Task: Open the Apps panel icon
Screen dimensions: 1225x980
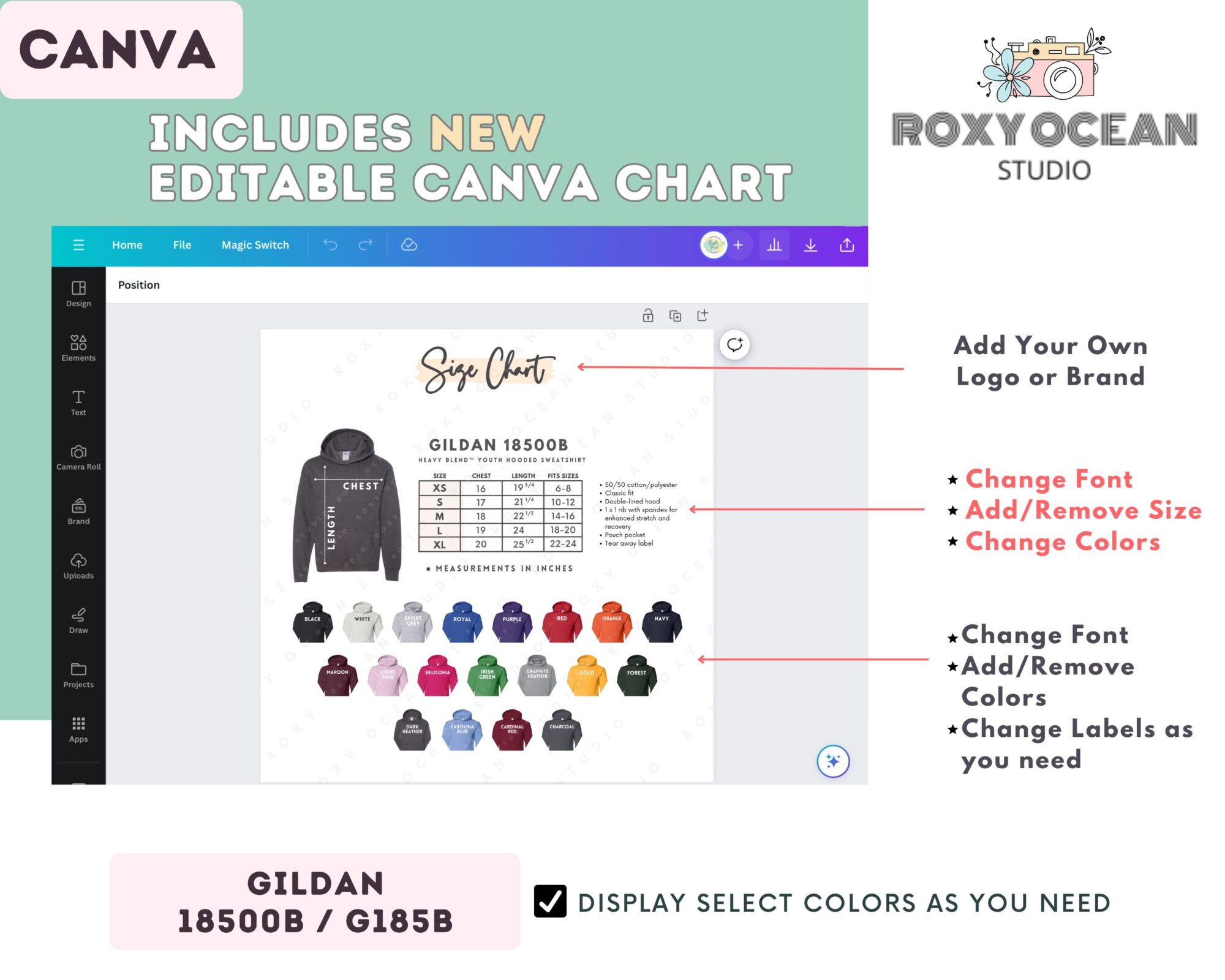Action: (78, 727)
